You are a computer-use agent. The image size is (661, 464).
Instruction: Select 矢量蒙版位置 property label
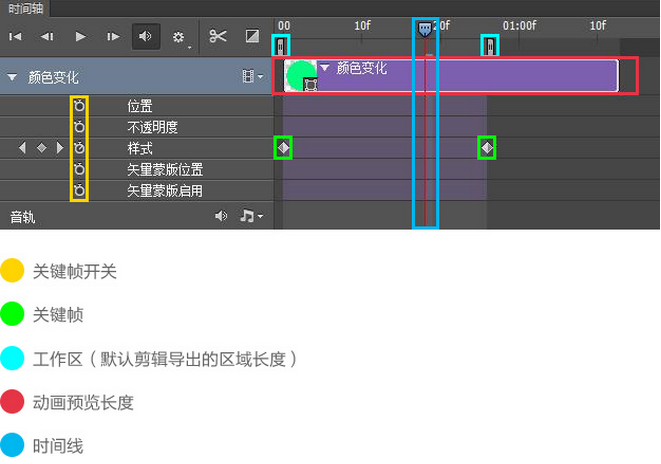165,170
